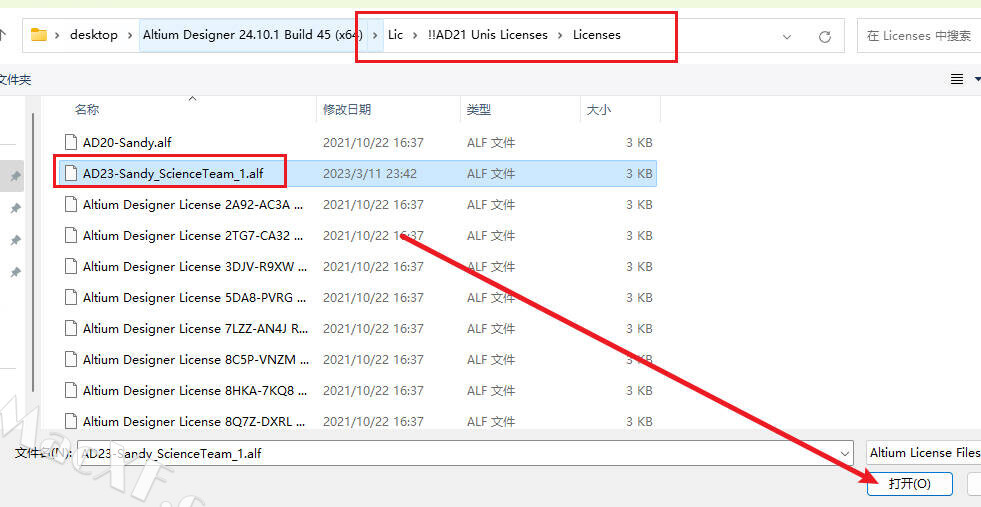Click first pin icon in sidebar

tap(15, 177)
